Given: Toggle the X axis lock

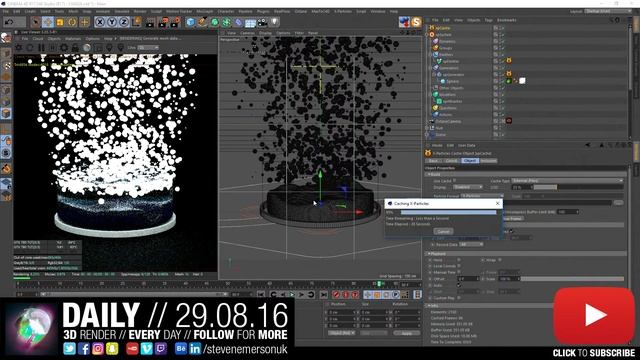Looking at the screenshot, I should click(x=100, y=22).
